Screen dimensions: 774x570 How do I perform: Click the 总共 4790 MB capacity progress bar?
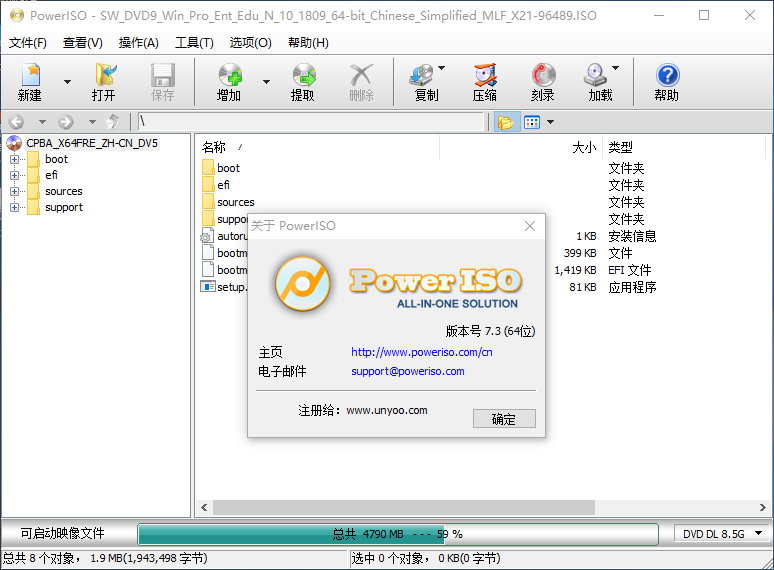(398, 534)
